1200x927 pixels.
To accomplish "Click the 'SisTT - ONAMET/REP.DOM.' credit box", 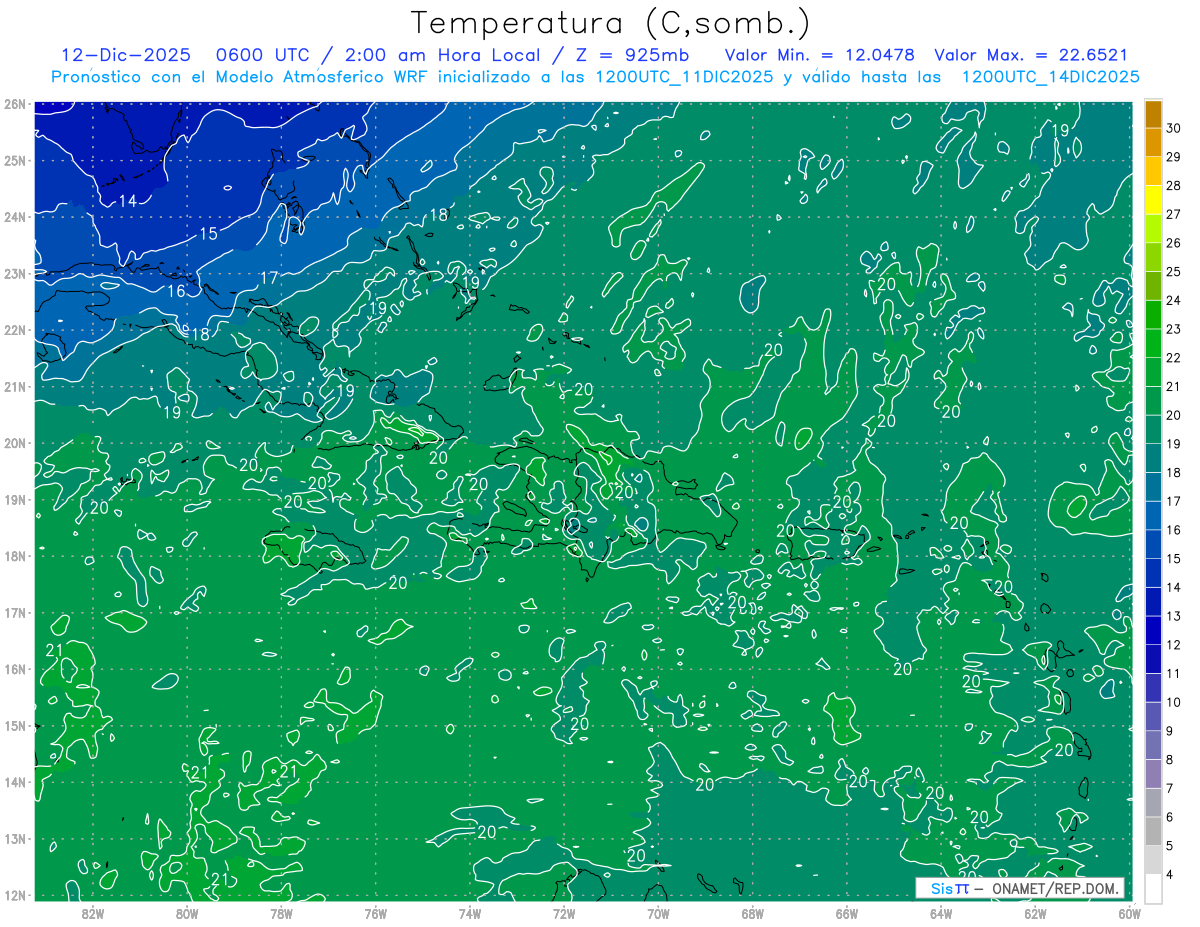I will (x=1020, y=888).
